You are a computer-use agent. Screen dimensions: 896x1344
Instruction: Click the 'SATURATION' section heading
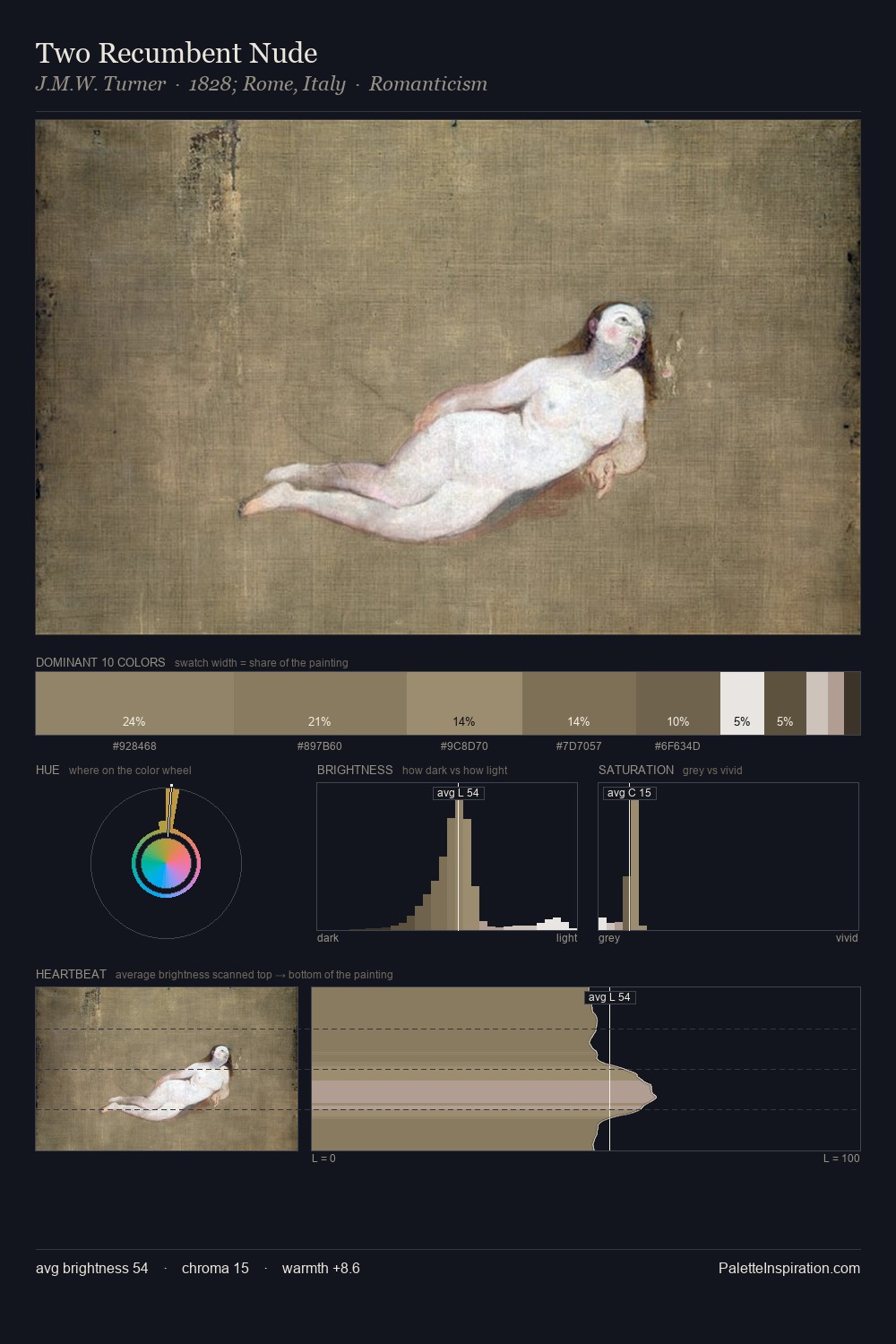636,771
